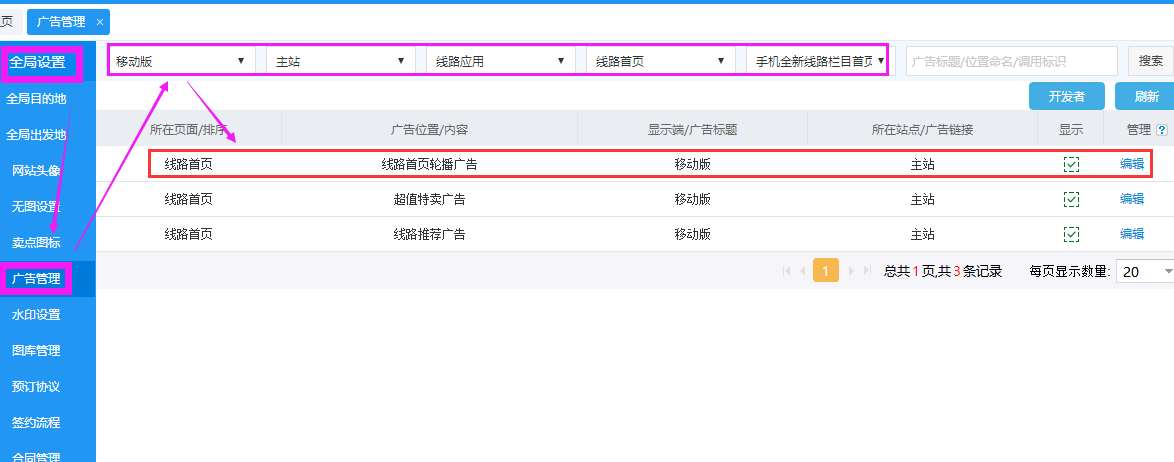This screenshot has height=462, width=1174.
Task: Open the 线路应用 dropdown
Action: (x=501, y=61)
